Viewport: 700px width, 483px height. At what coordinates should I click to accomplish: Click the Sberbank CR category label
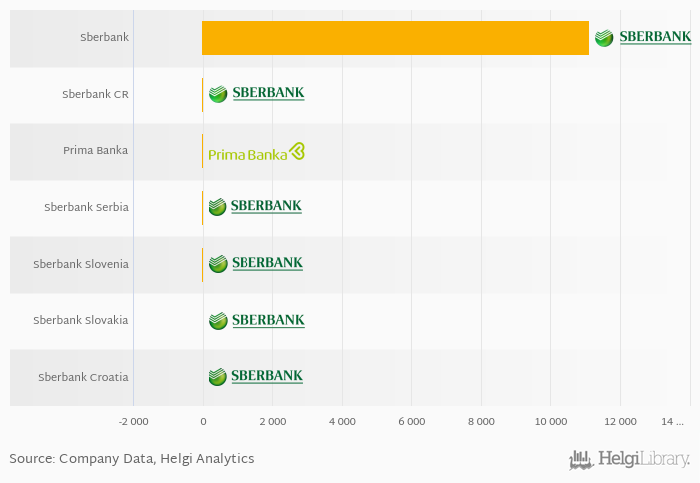96,94
